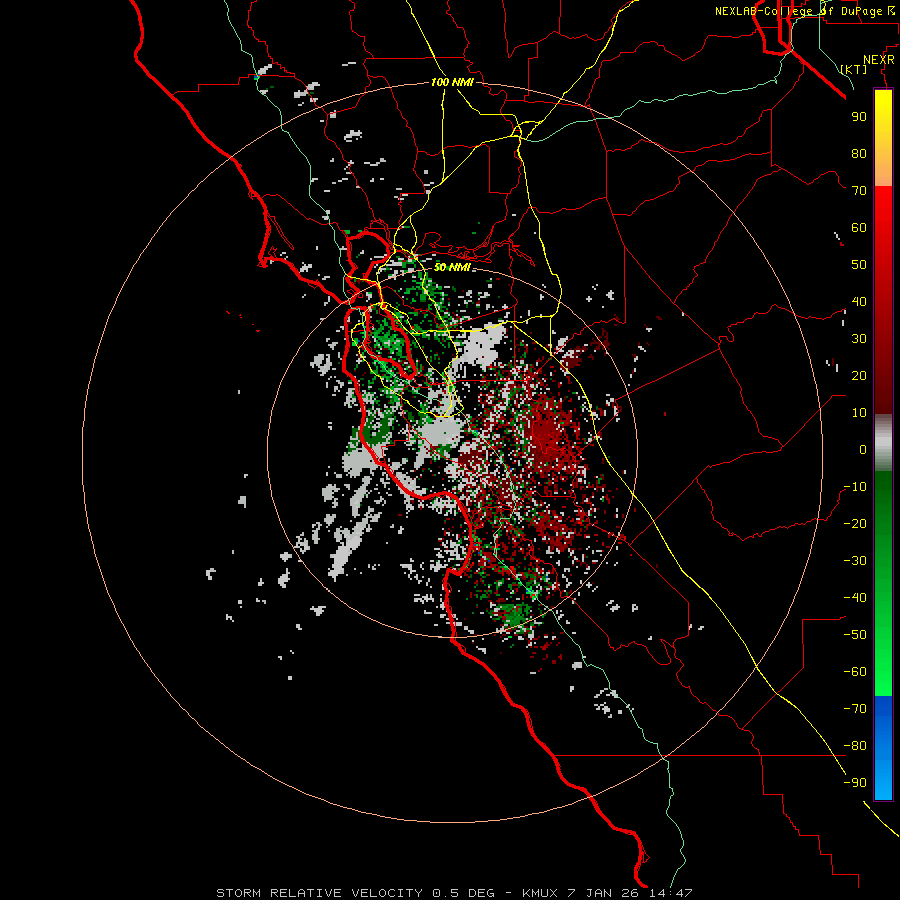Select the 20 value on velocity scale
Image resolution: width=900 pixels, height=900 pixels.
coord(859,375)
